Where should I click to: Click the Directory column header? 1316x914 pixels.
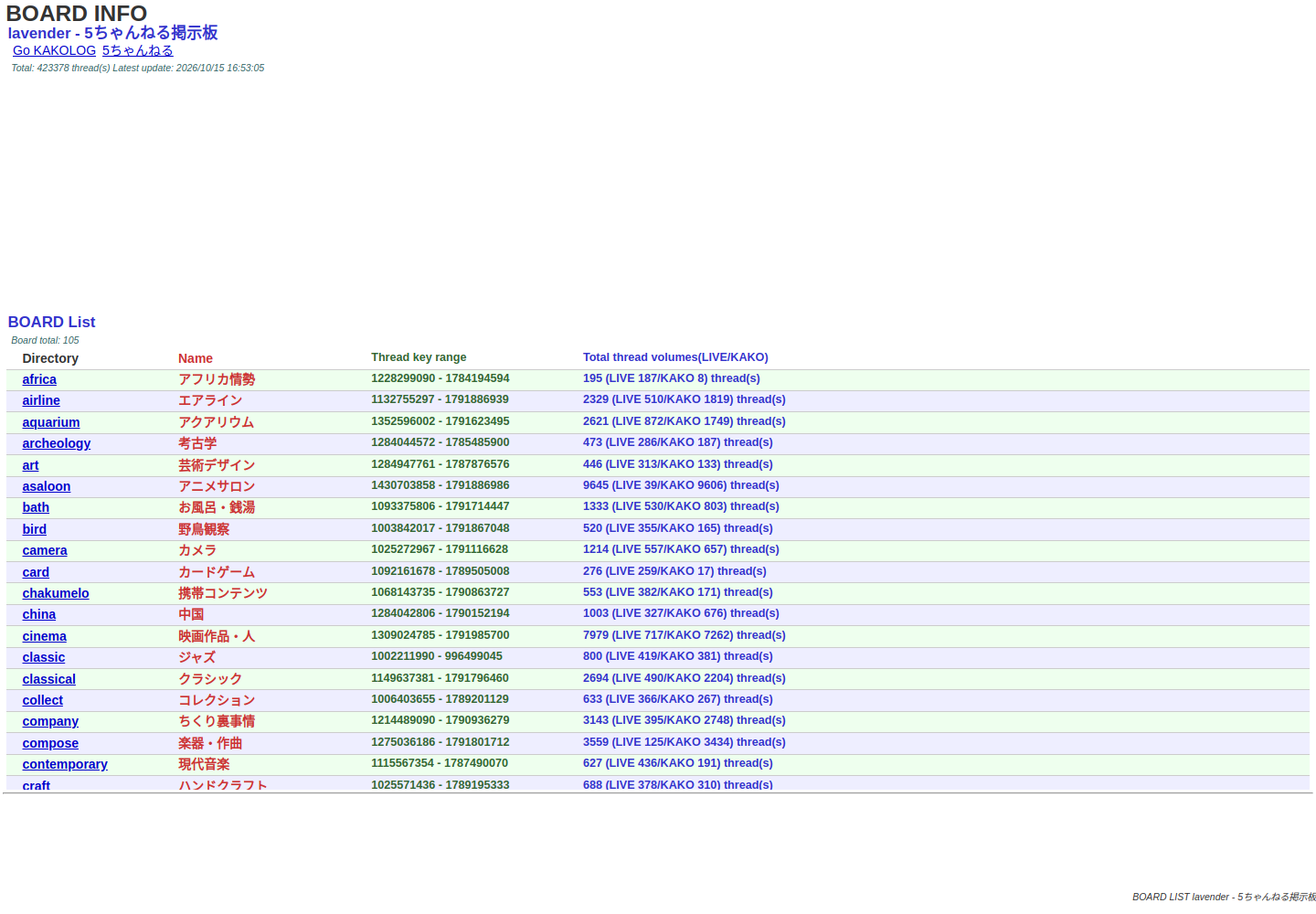coord(50,358)
